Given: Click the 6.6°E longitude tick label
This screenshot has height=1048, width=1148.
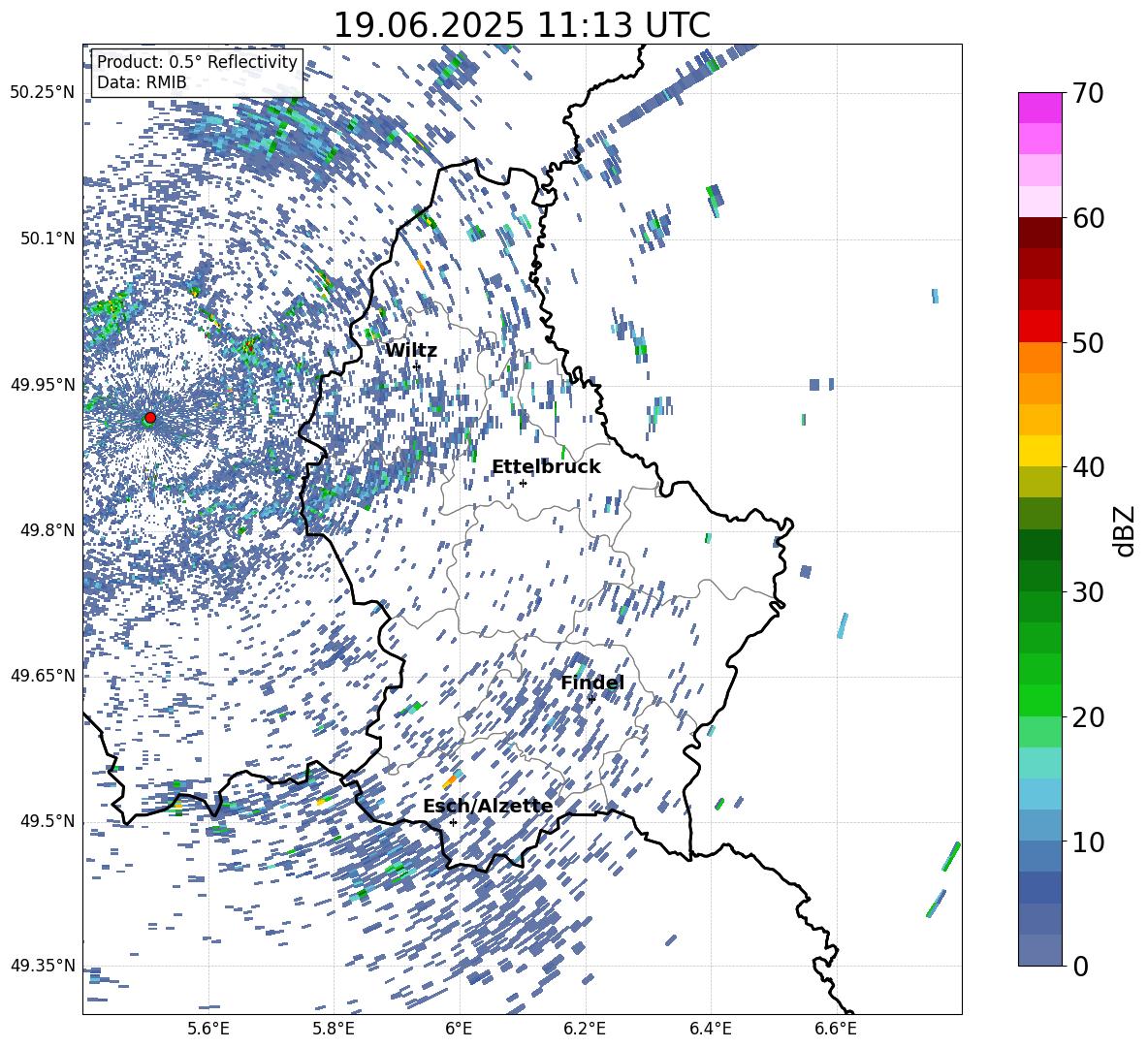Looking at the screenshot, I should coord(836,1029).
